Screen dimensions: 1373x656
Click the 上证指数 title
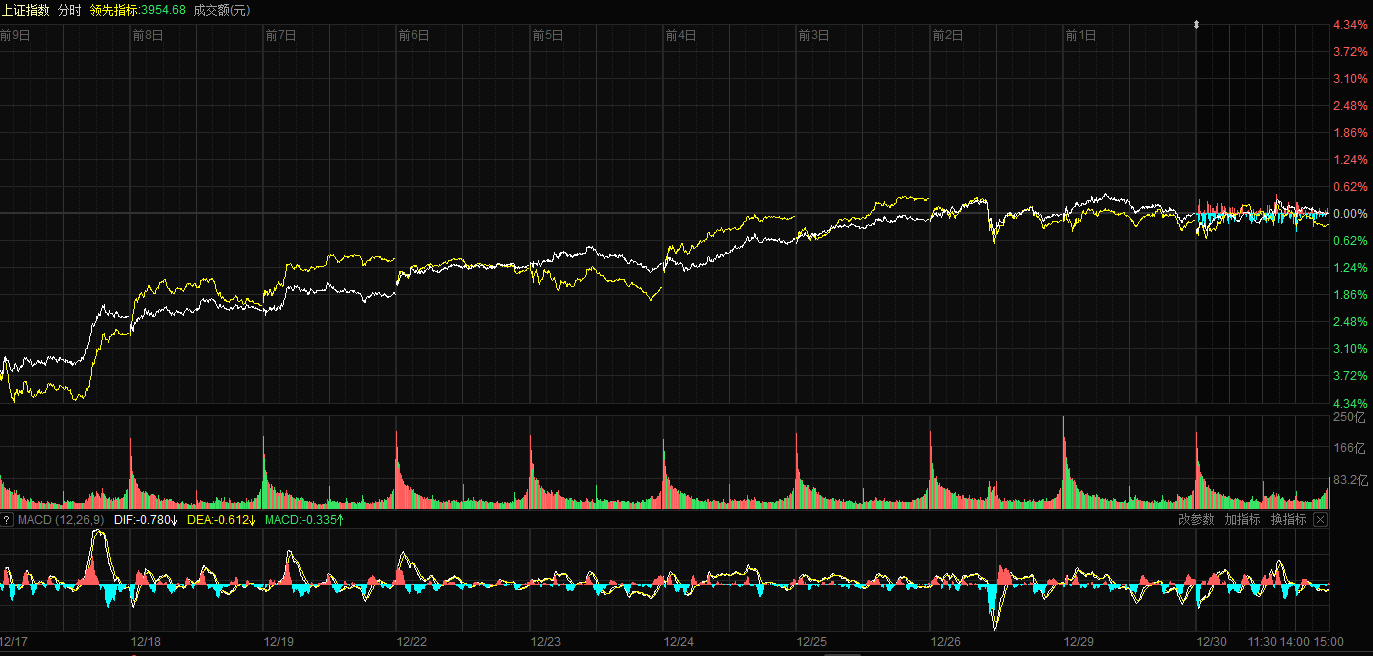pos(25,9)
